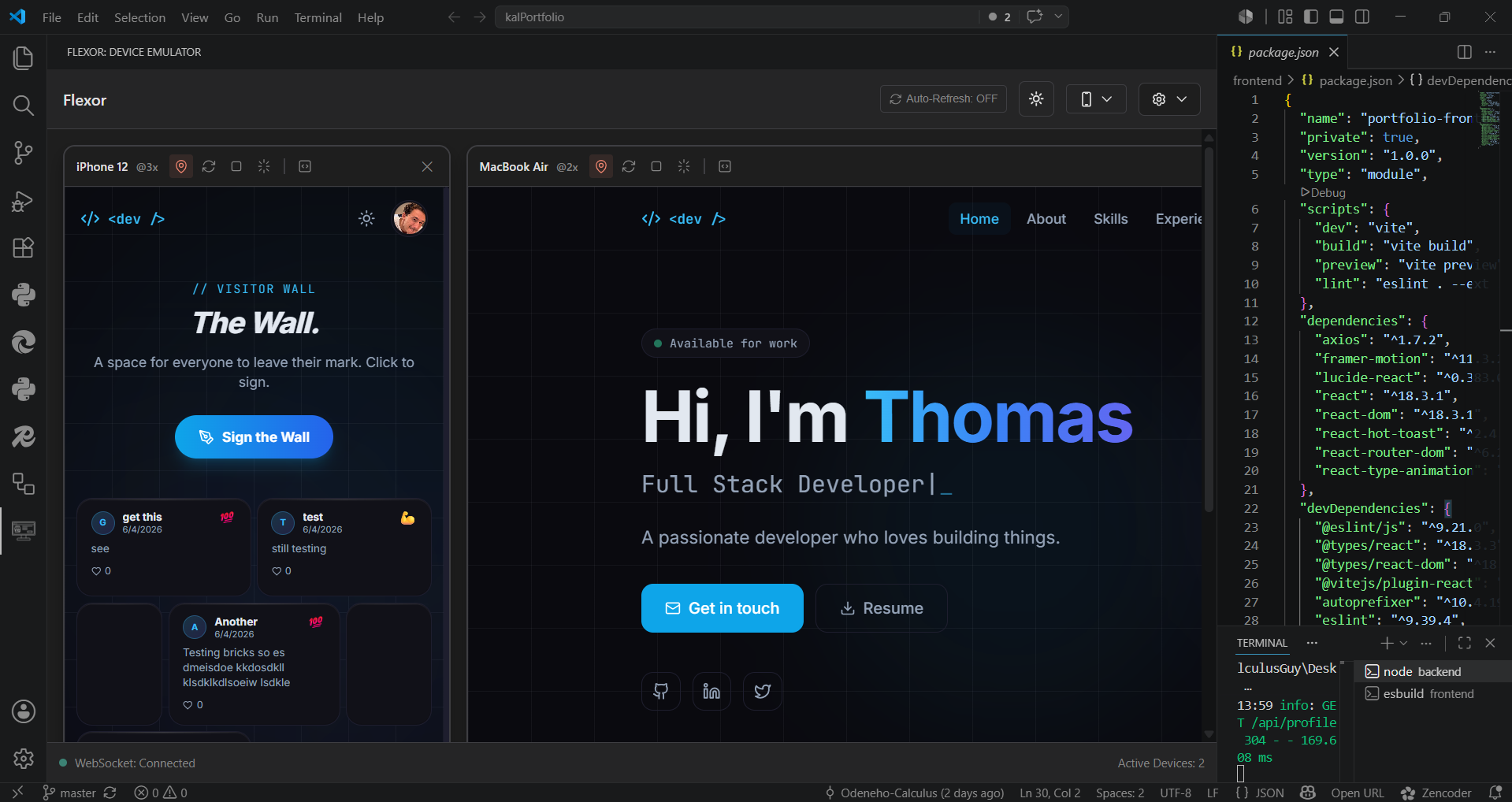This screenshot has width=1512, height=802.
Task: Click the iPhone 12 location pin icon
Action: click(x=181, y=166)
